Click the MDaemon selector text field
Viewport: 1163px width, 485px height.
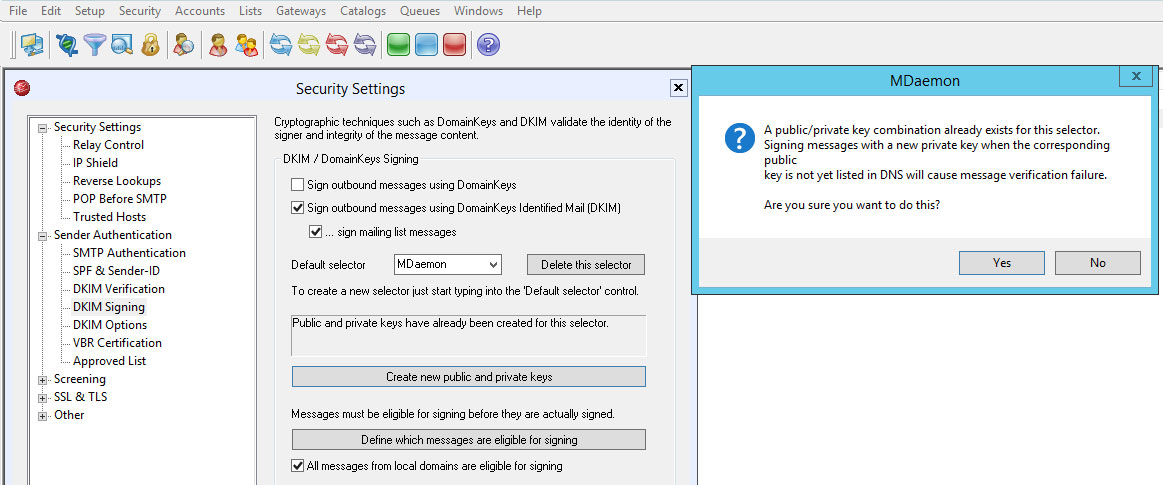(440, 265)
